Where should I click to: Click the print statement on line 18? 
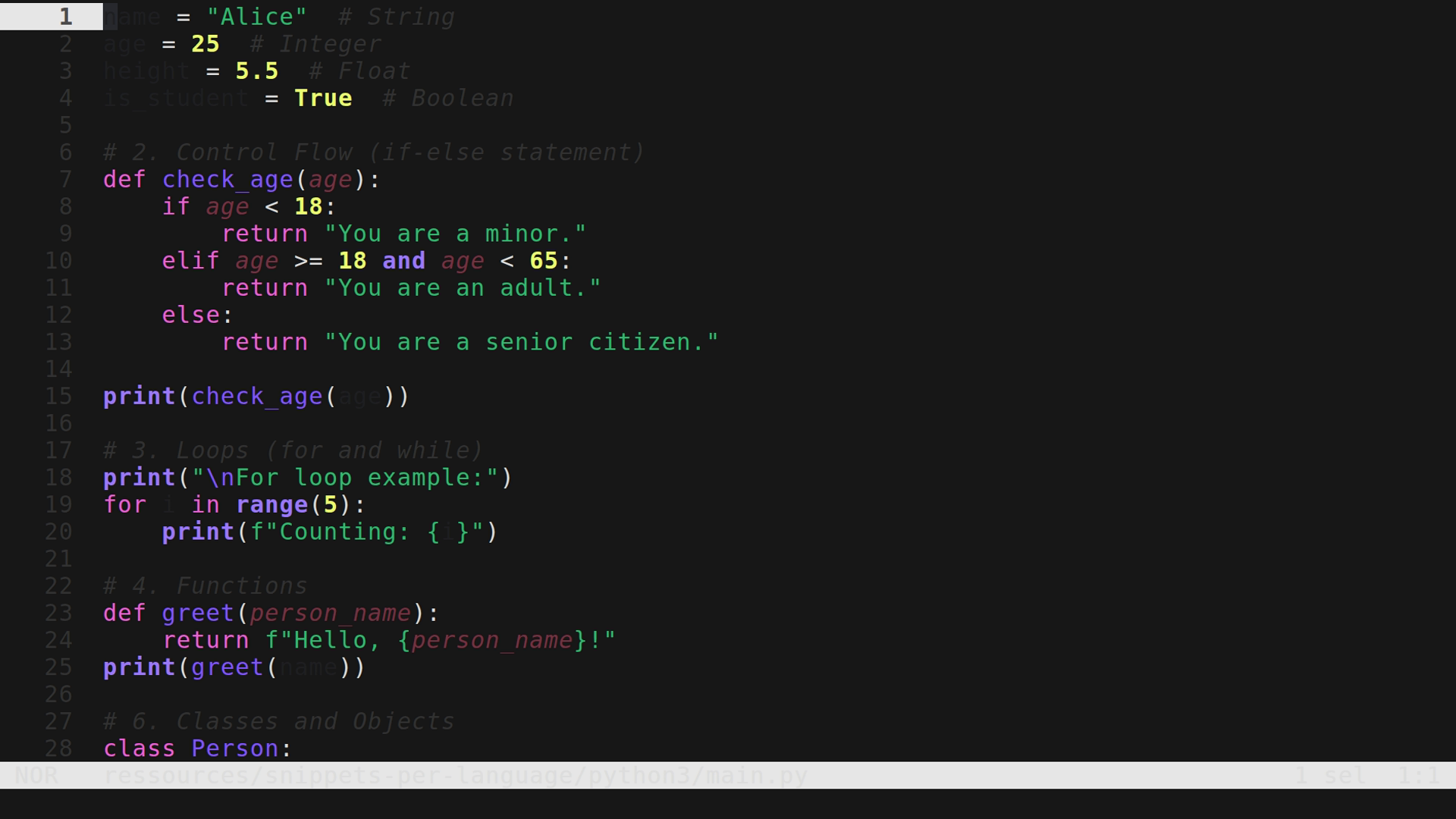tap(139, 477)
